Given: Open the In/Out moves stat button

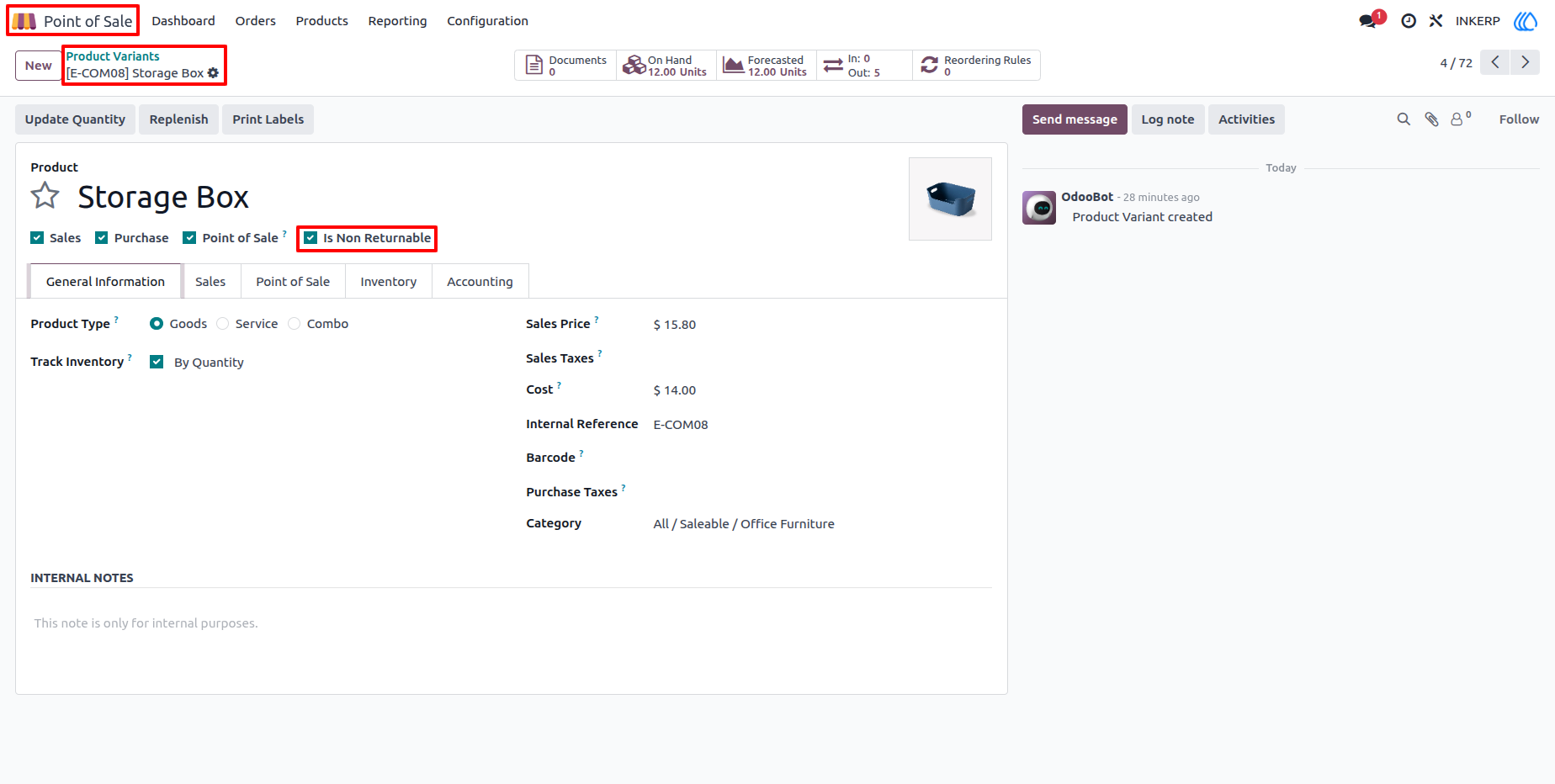Looking at the screenshot, I should coord(864,66).
